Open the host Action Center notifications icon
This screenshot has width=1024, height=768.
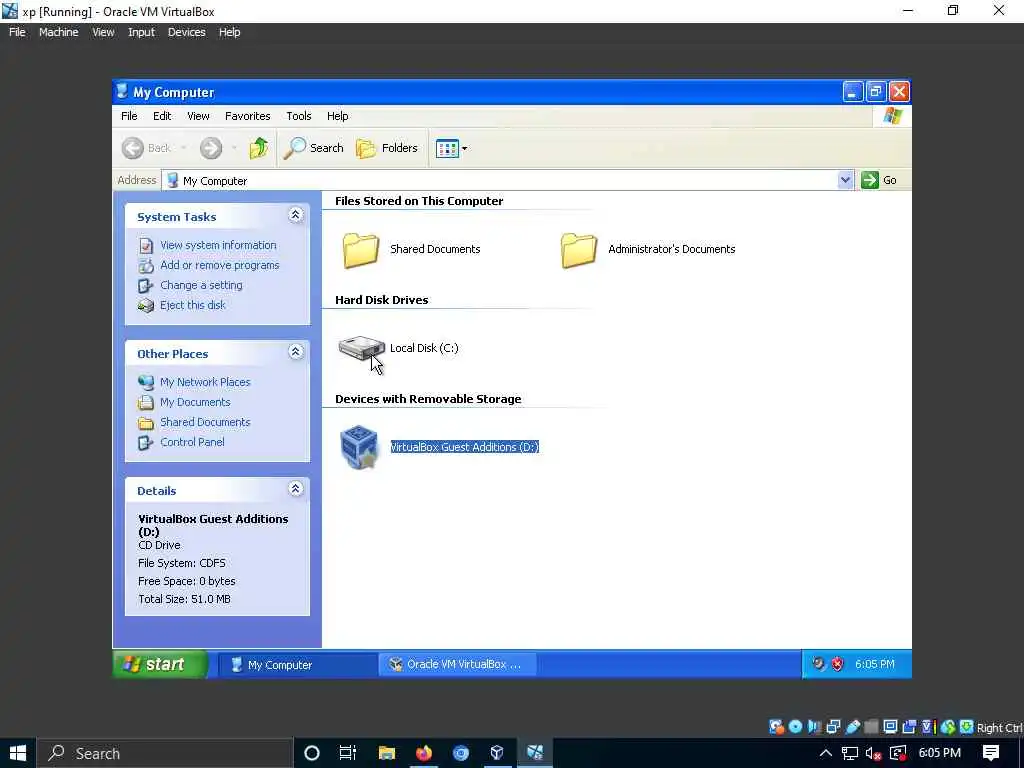(991, 753)
